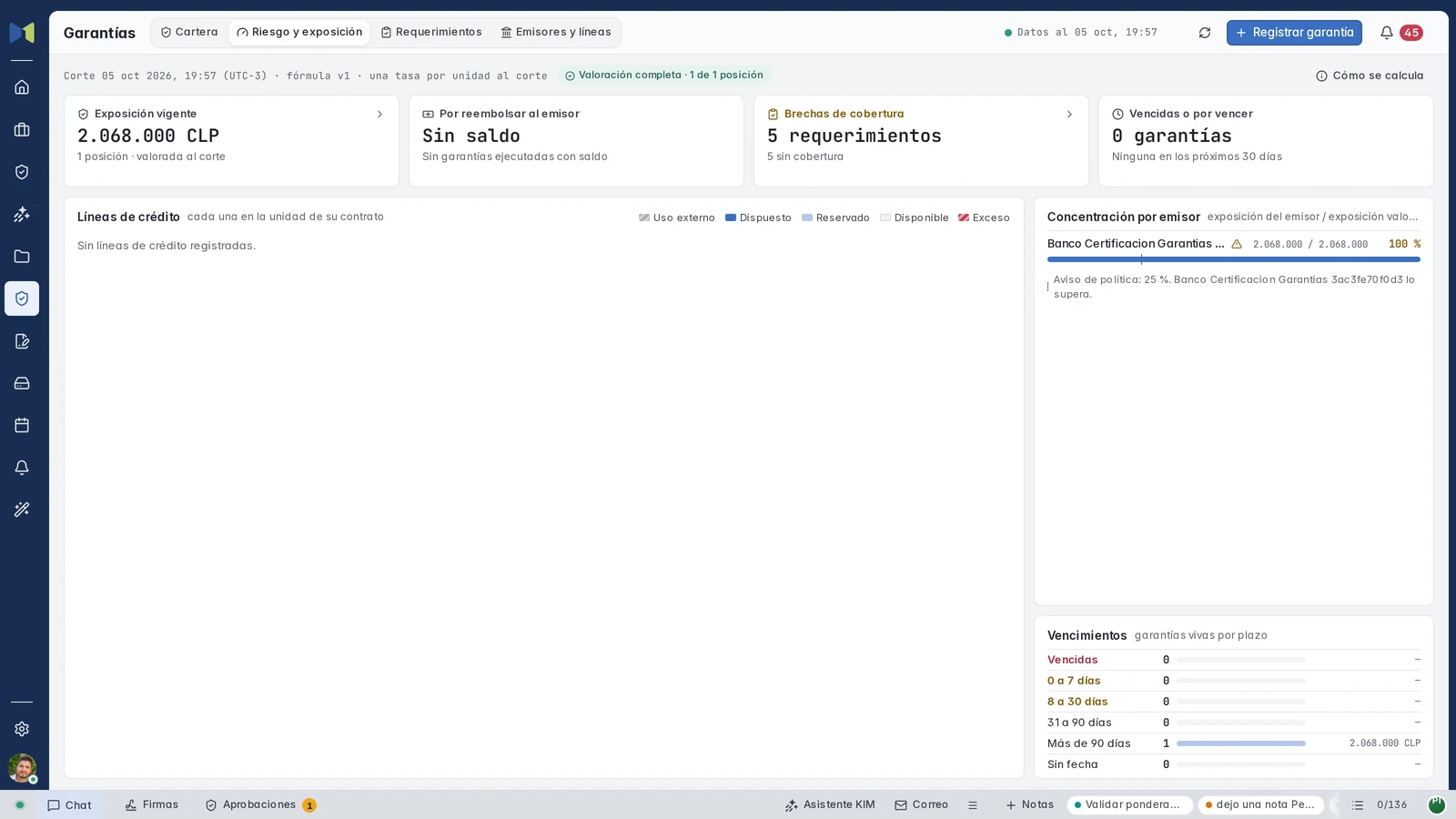Screen dimensions: 1456x819
Task: Open the dejo una nota Pe... chip
Action: 1261,805
